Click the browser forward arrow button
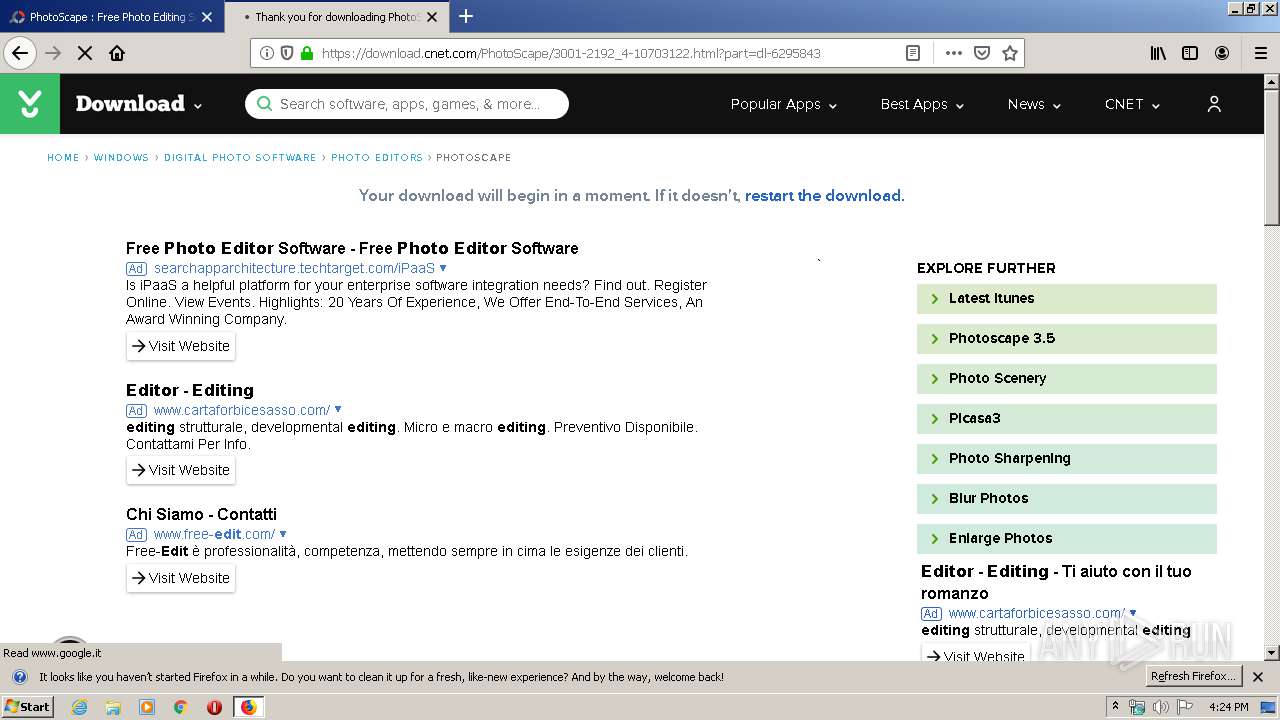The height and width of the screenshot is (720, 1280). click(53, 53)
